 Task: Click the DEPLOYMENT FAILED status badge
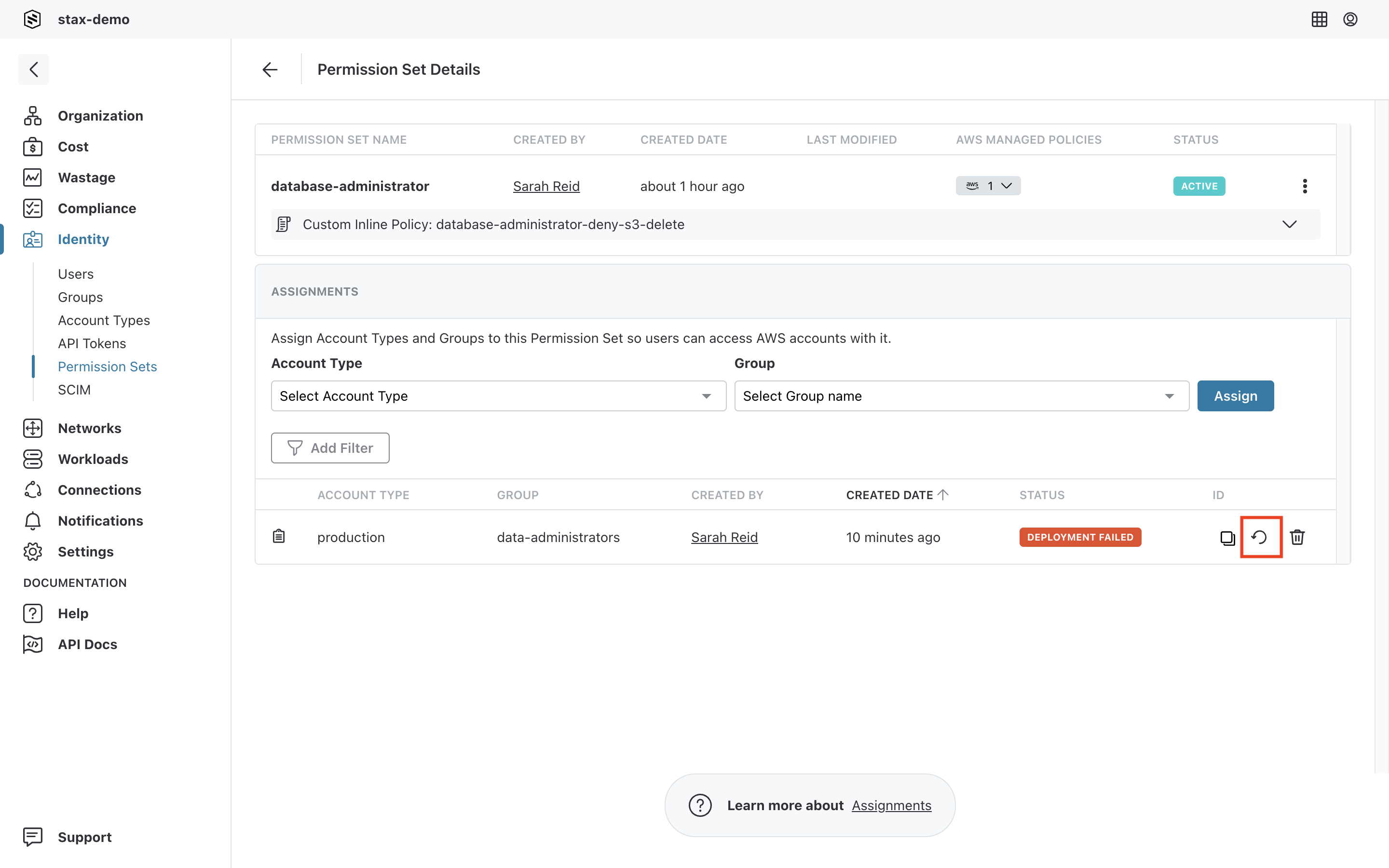pos(1080,537)
